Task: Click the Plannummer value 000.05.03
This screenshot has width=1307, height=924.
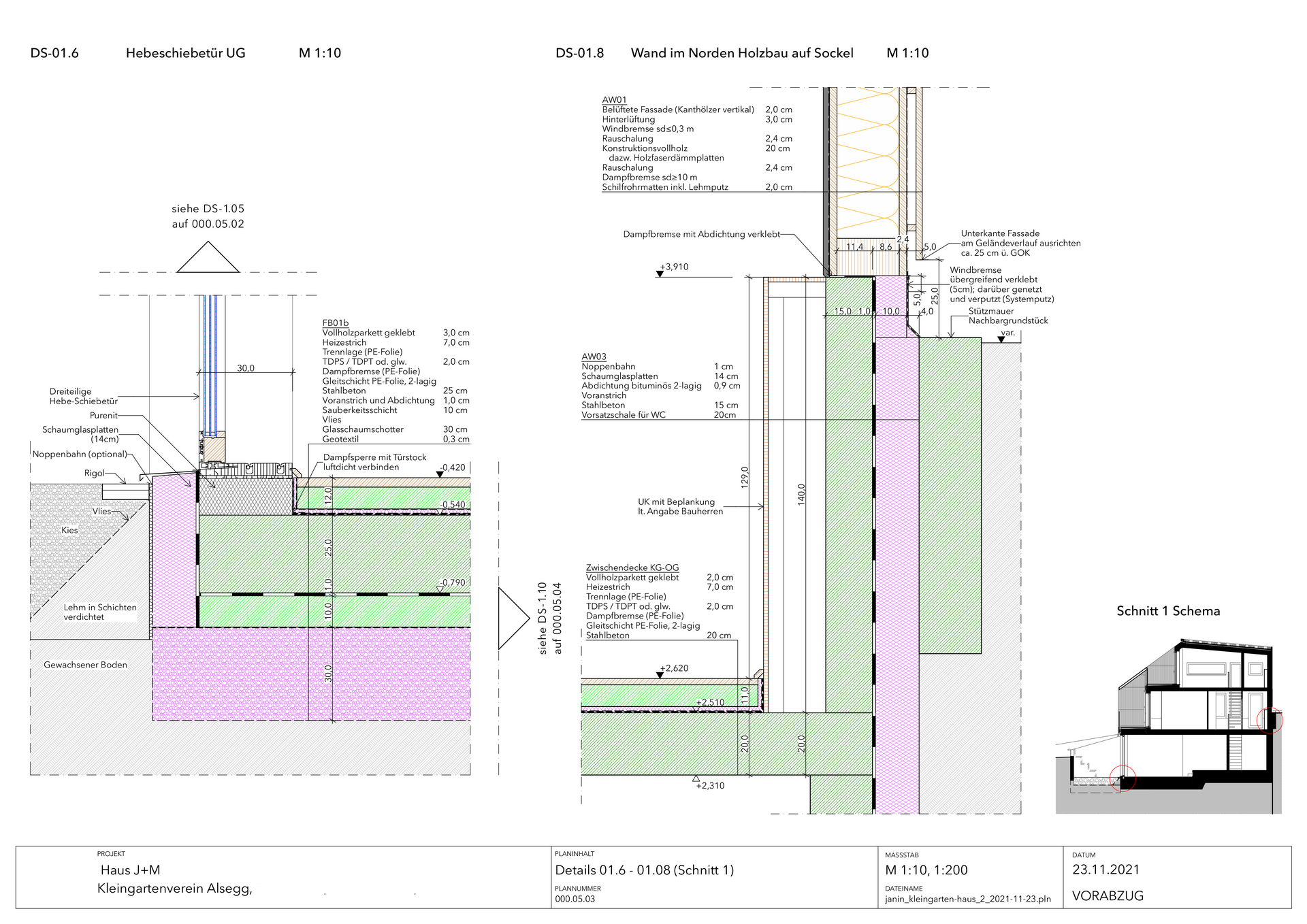Action: pyautogui.click(x=575, y=899)
